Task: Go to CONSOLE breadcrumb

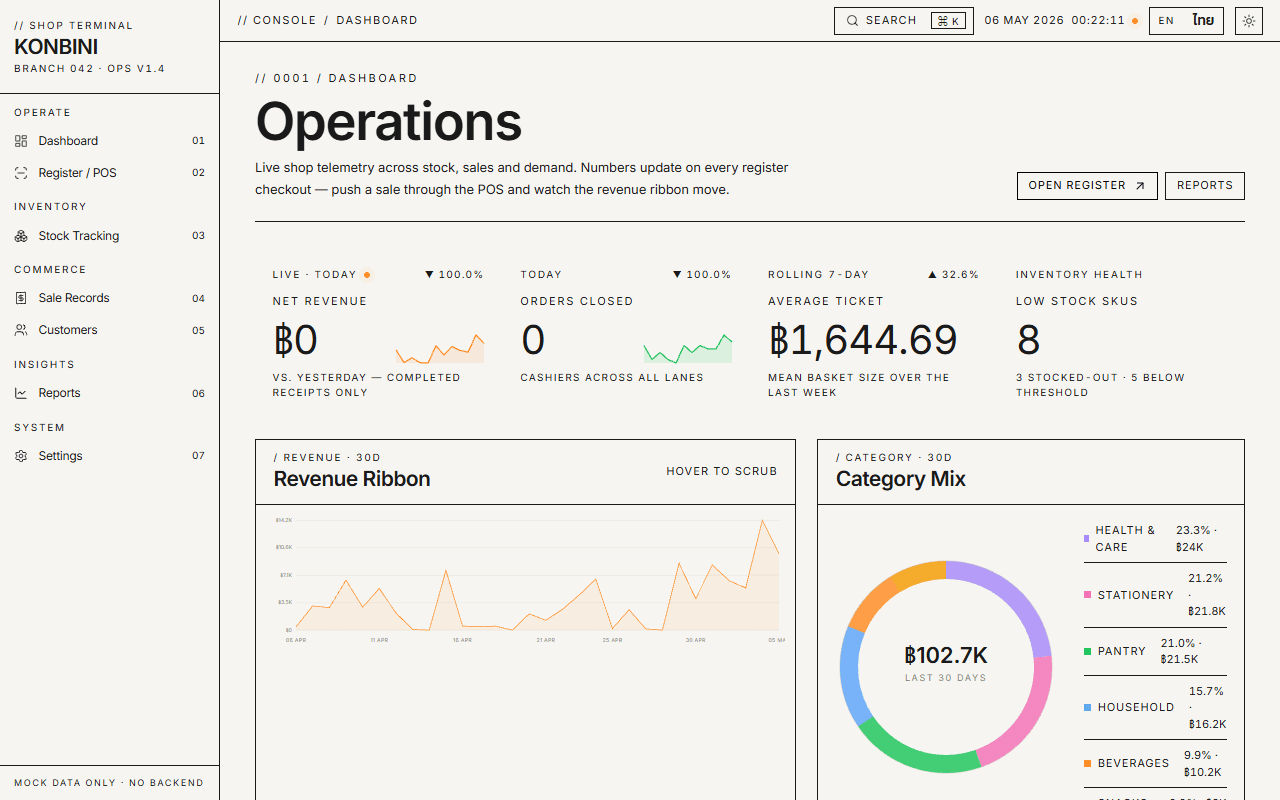Action: 285,20
